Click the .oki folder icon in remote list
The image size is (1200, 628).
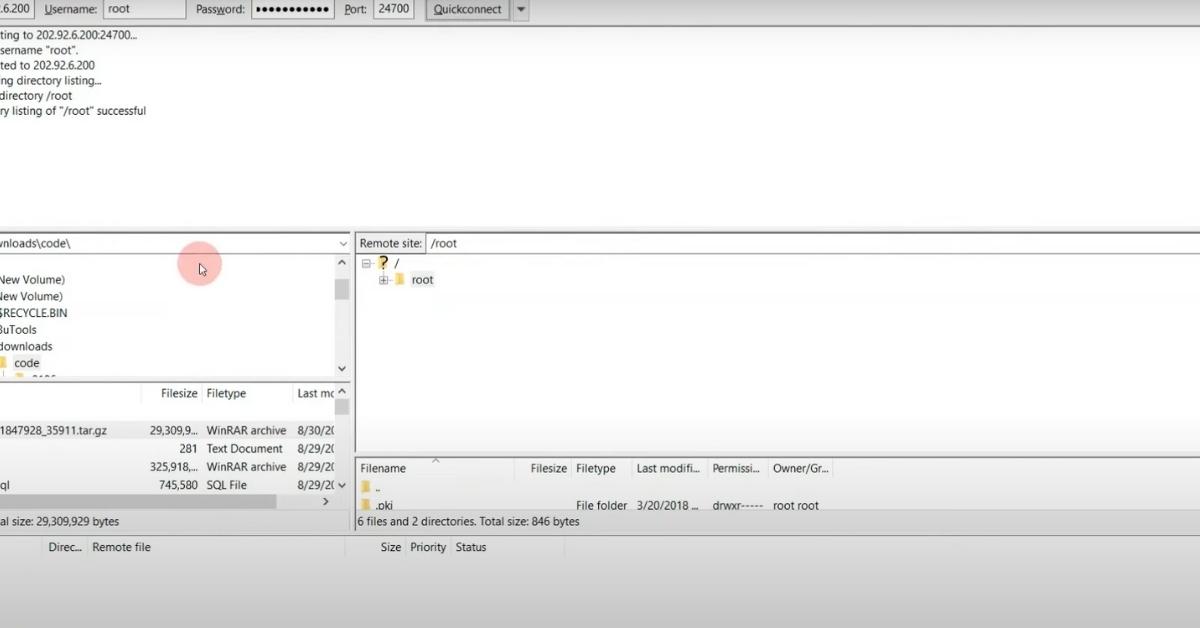366,505
